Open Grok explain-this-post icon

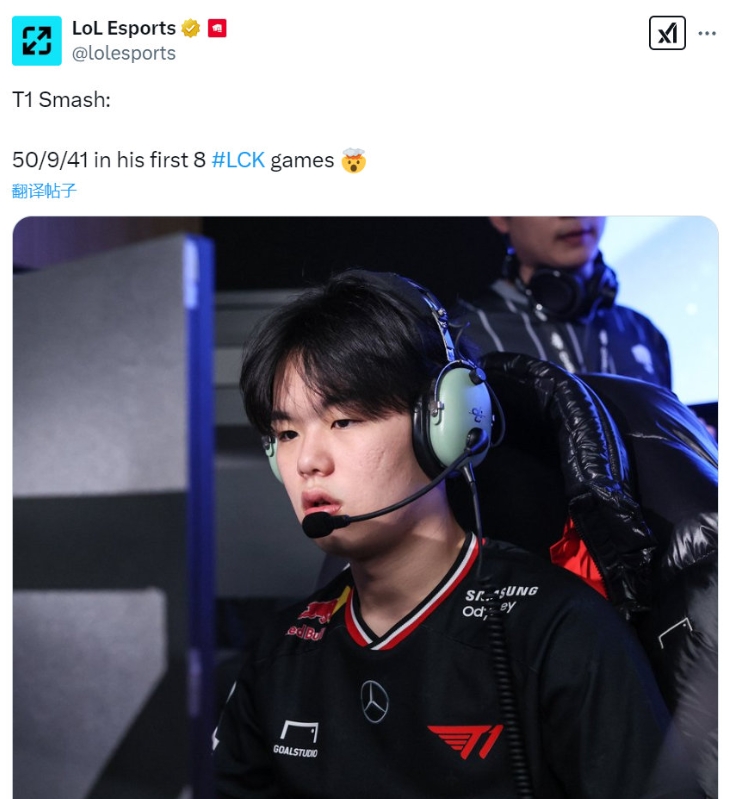tap(667, 33)
